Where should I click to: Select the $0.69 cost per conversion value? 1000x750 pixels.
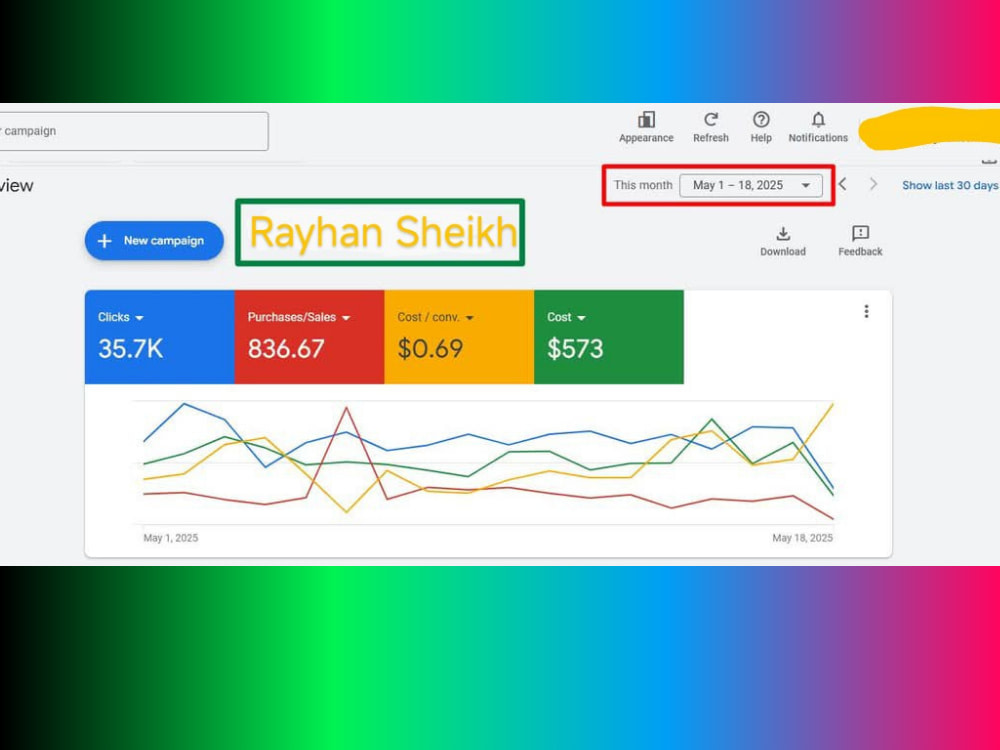[430, 349]
